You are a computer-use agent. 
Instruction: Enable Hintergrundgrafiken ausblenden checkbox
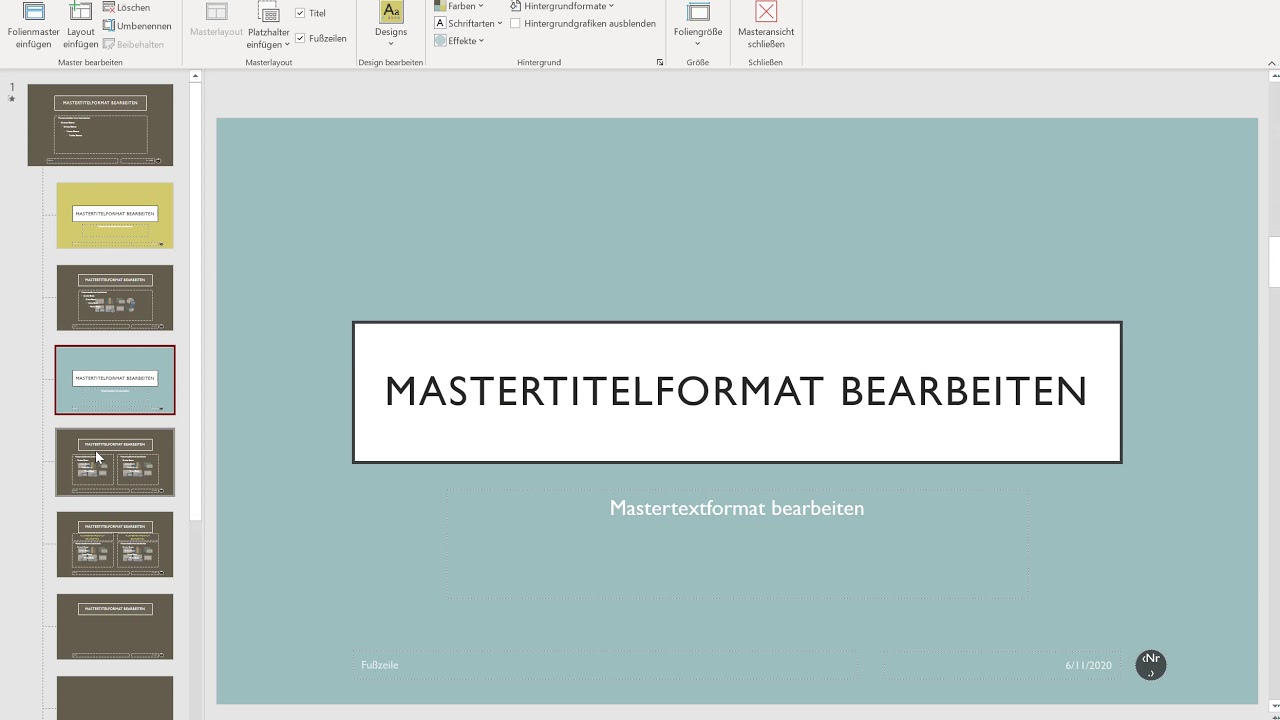[x=515, y=23]
